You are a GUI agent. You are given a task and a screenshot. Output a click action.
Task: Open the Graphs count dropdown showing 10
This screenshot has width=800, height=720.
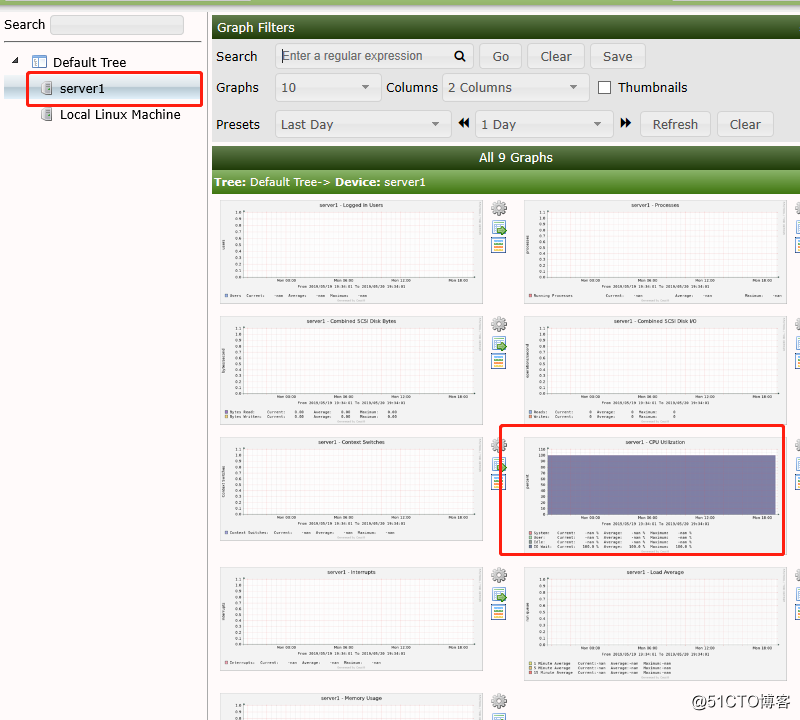(x=328, y=88)
